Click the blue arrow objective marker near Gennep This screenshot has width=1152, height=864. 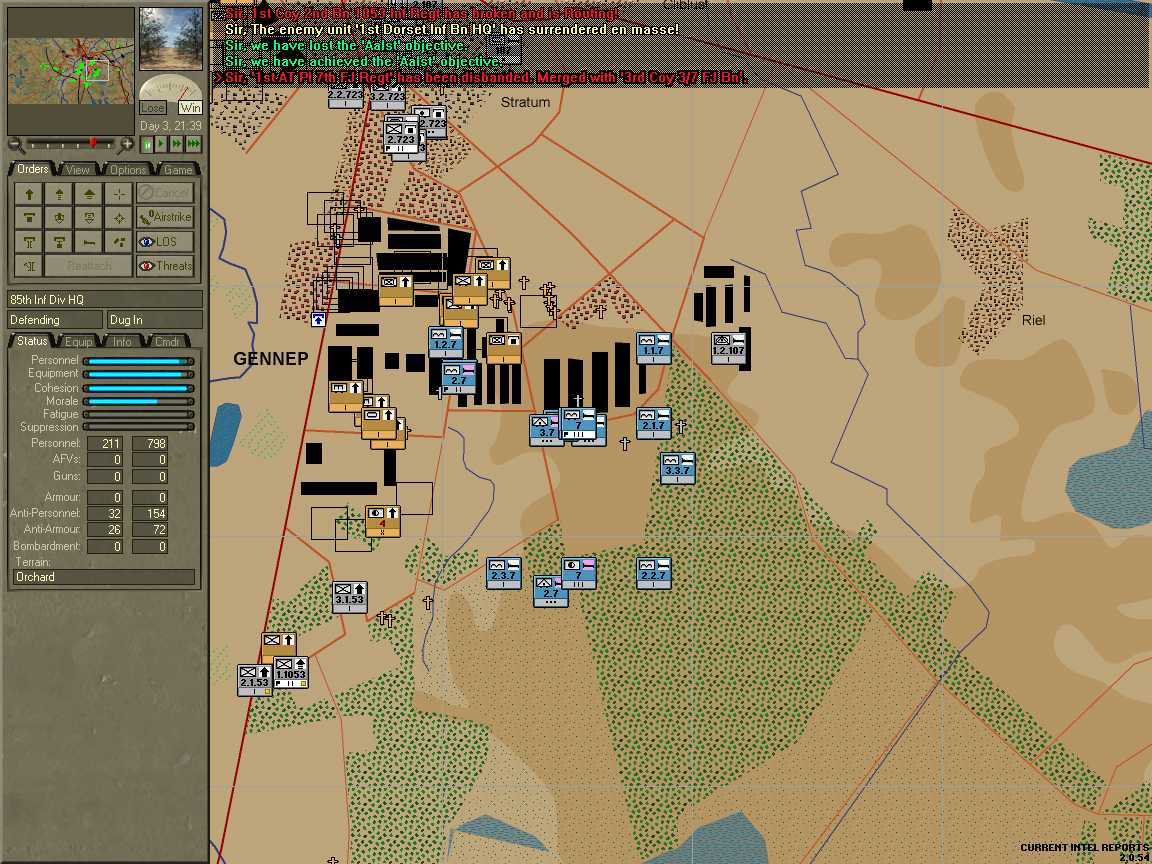318,320
